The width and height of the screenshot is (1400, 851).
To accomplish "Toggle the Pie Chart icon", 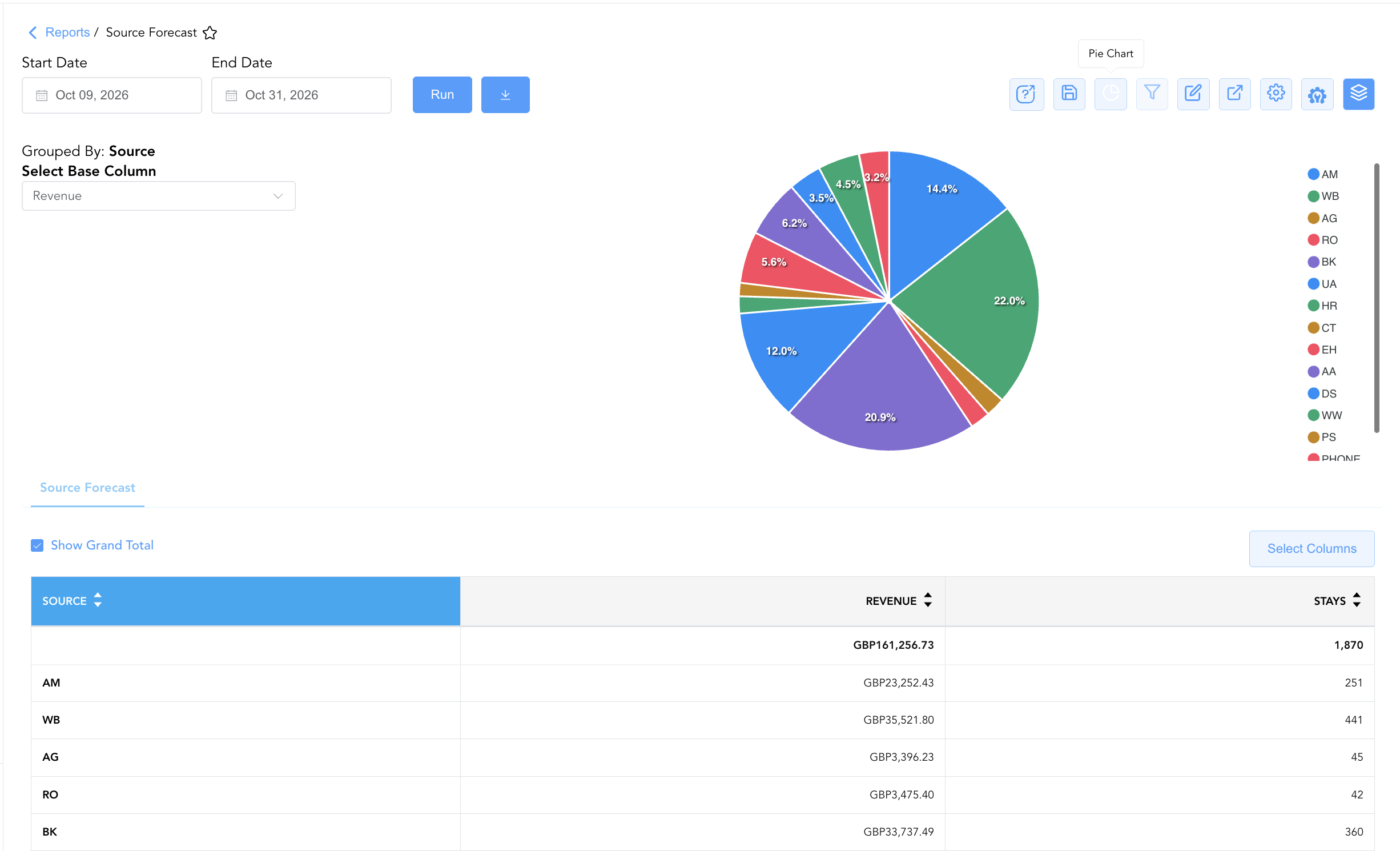I will [x=1111, y=94].
